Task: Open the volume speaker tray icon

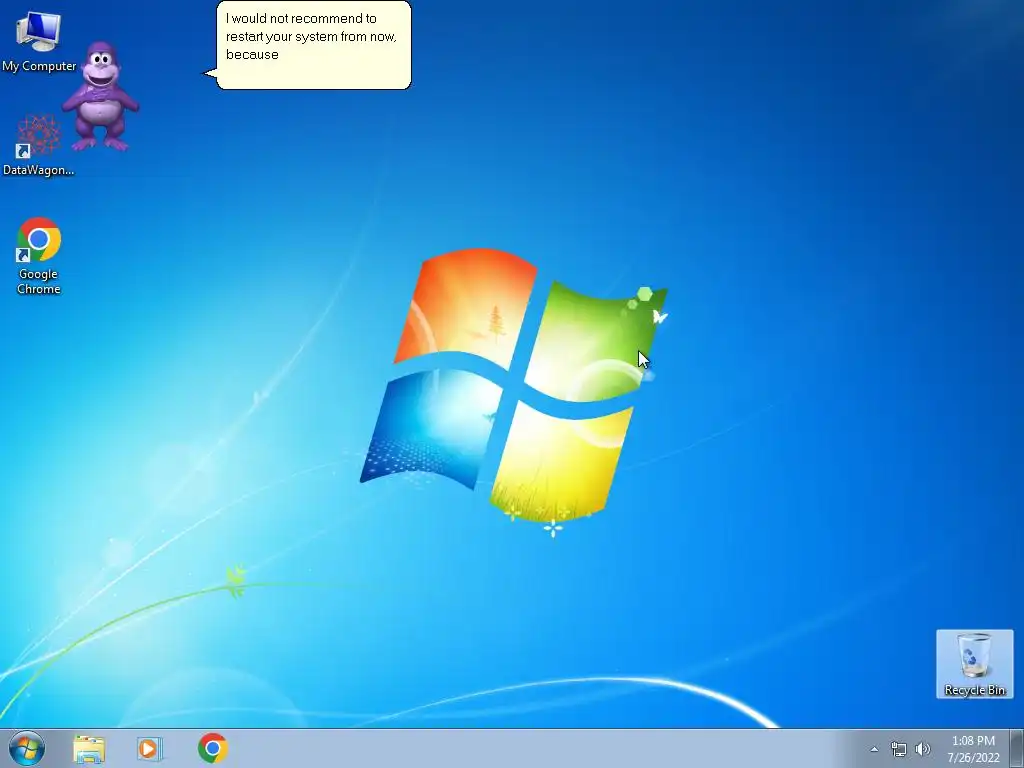Action: (922, 749)
